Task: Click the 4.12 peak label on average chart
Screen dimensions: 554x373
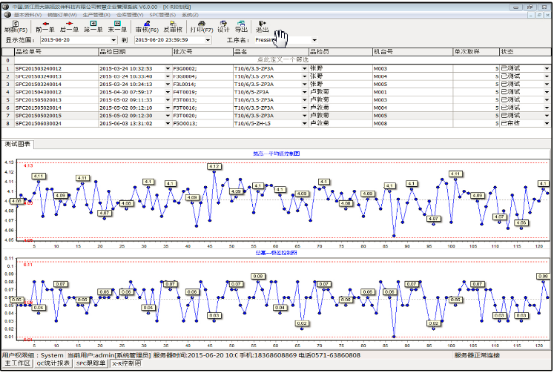Action: 214,166
